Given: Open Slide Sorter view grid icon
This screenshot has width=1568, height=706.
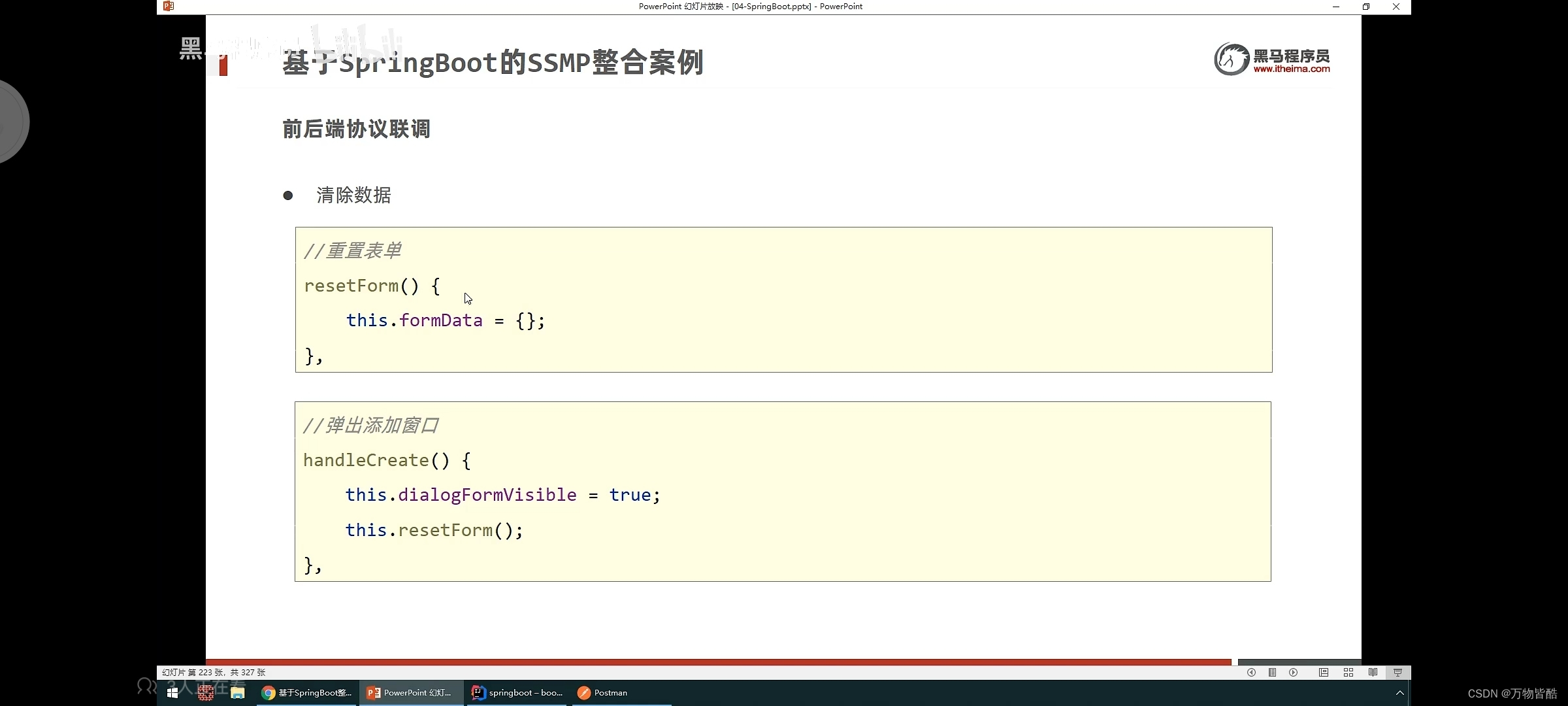Looking at the screenshot, I should pos(1348,672).
